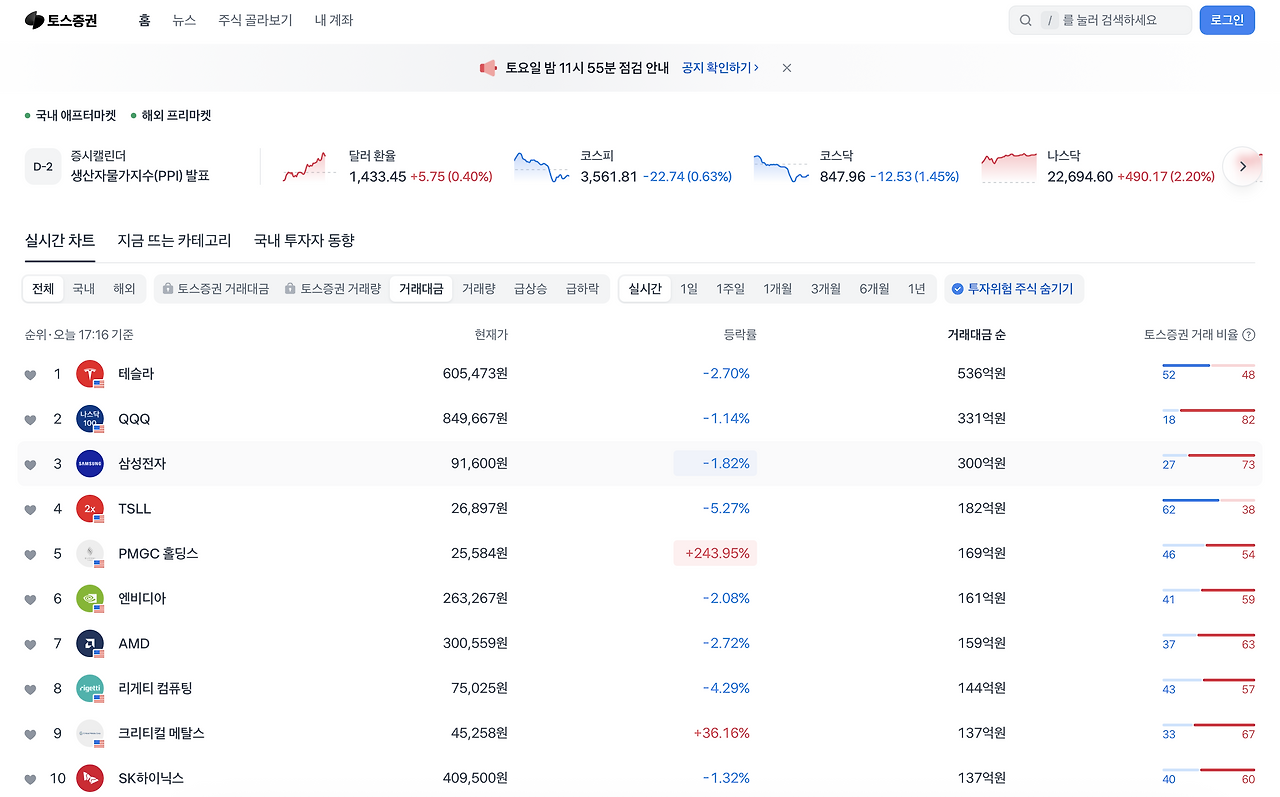This screenshot has height=797, width=1280.
Task: Click the AMD stock logo
Action: point(90,644)
